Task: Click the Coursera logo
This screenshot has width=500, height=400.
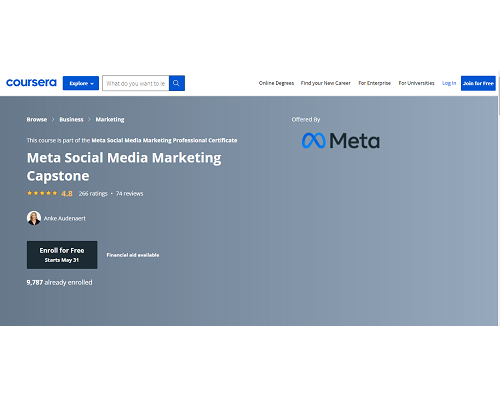Action: tap(31, 83)
